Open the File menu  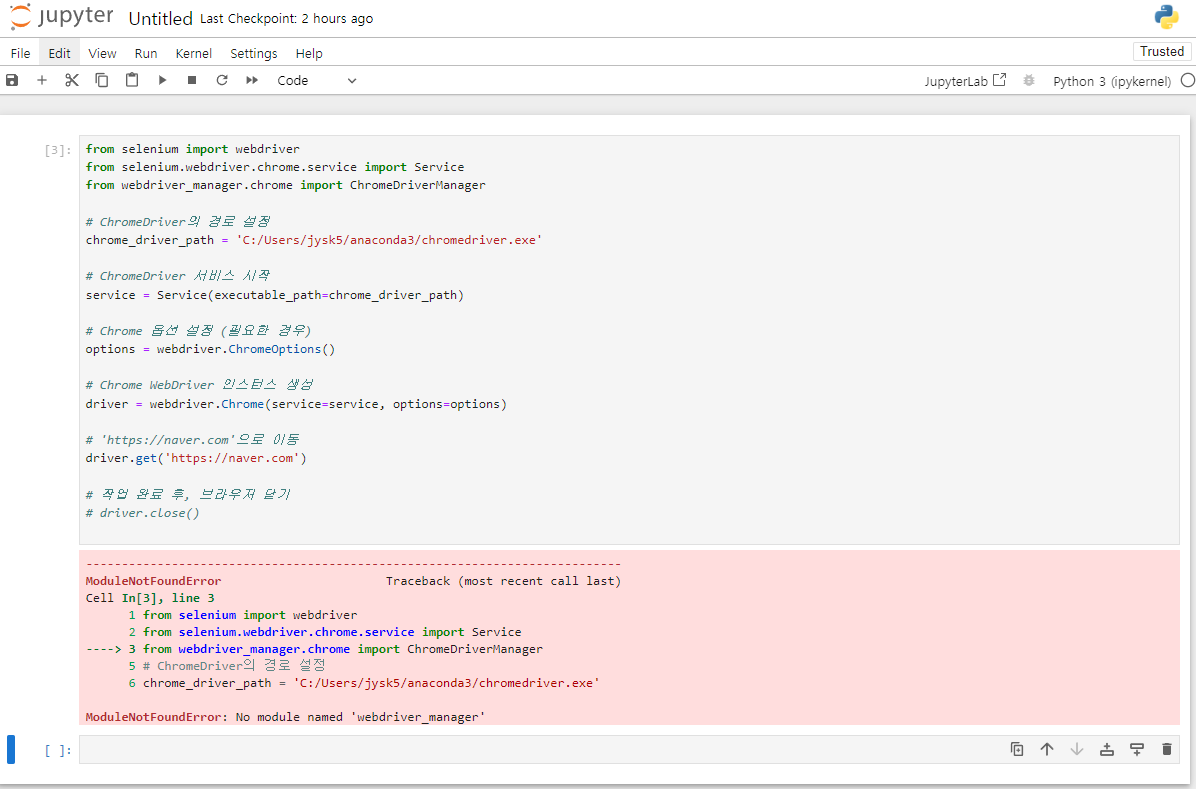coord(21,53)
